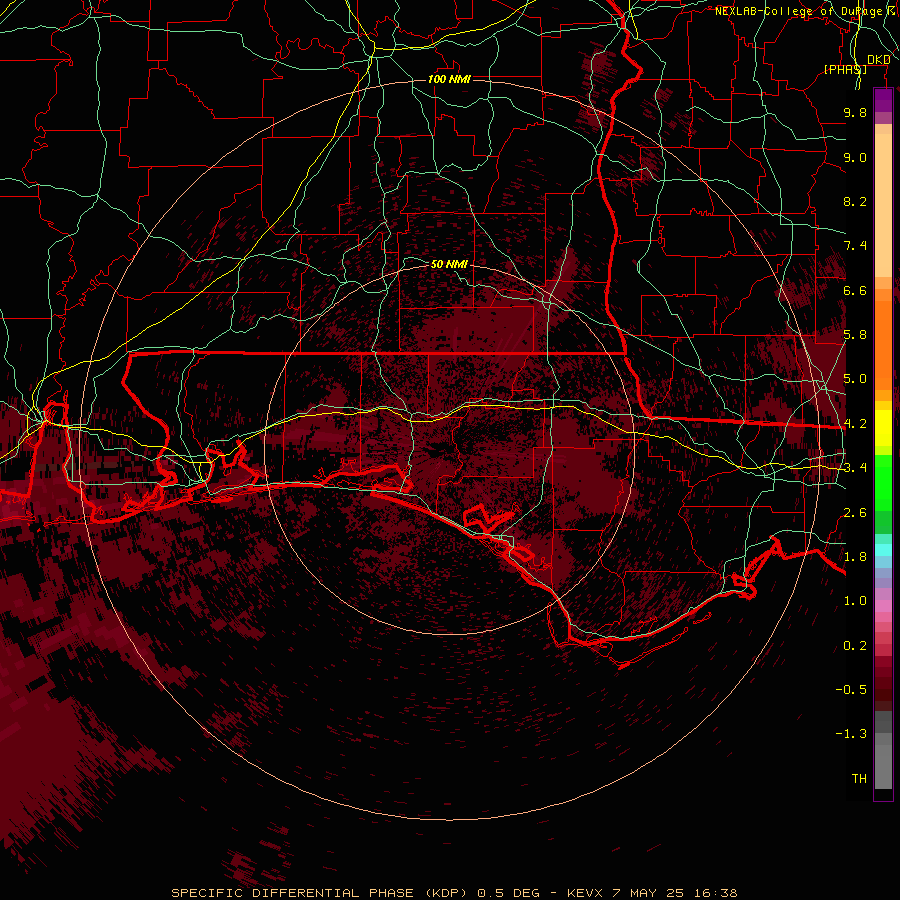This screenshot has height=900, width=900.
Task: Click the 0.2 value on the color scale
Action: pos(855,646)
